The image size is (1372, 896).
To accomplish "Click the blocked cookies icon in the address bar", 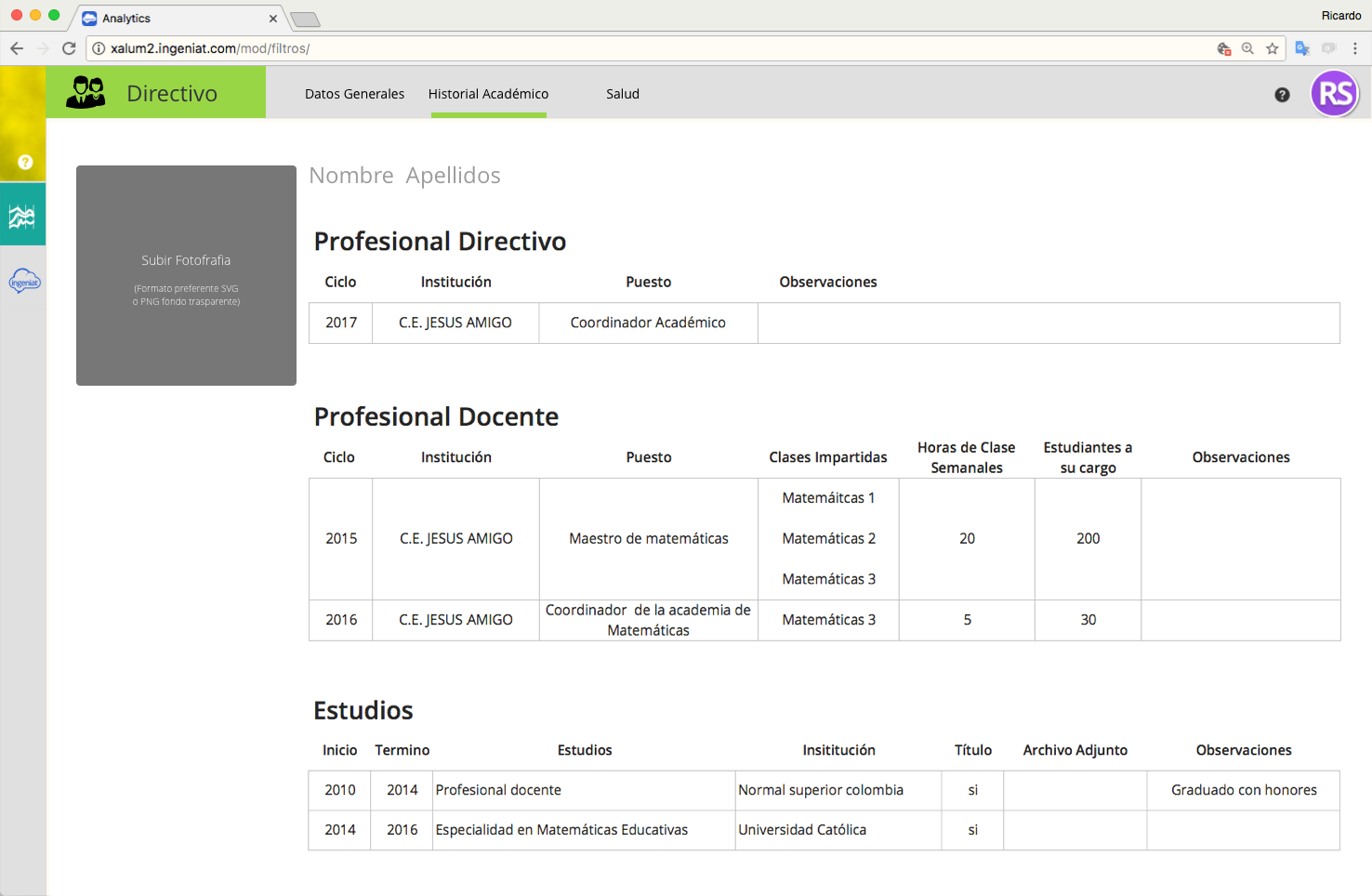I will [x=1224, y=48].
